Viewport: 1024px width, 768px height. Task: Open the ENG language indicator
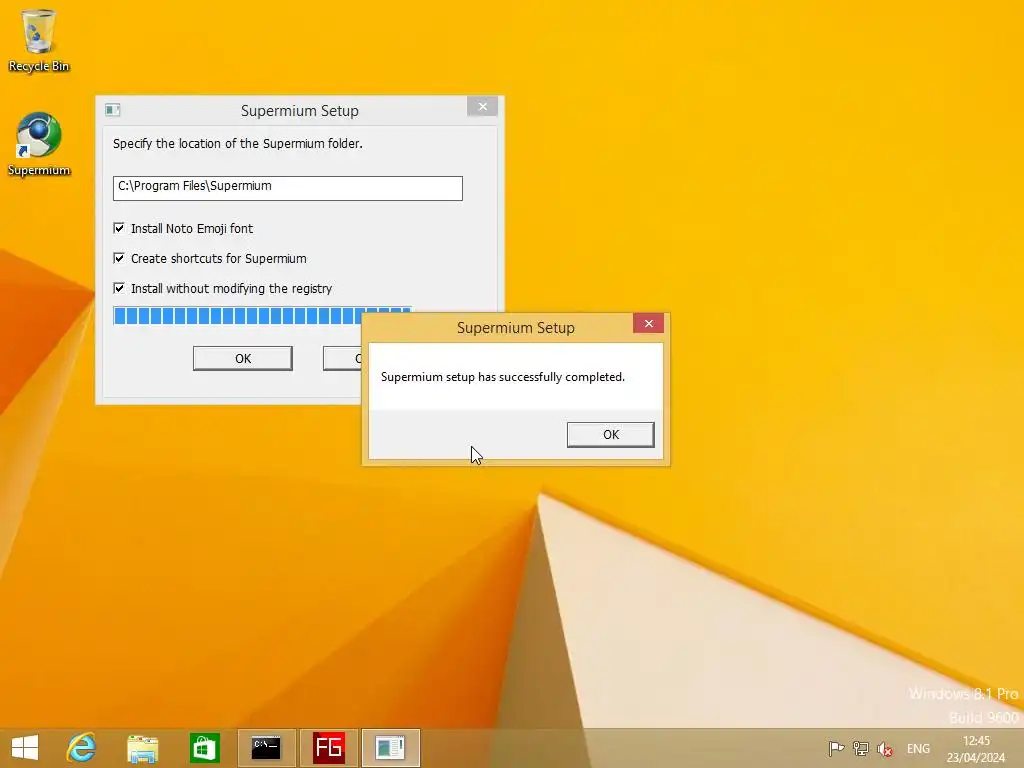[918, 749]
